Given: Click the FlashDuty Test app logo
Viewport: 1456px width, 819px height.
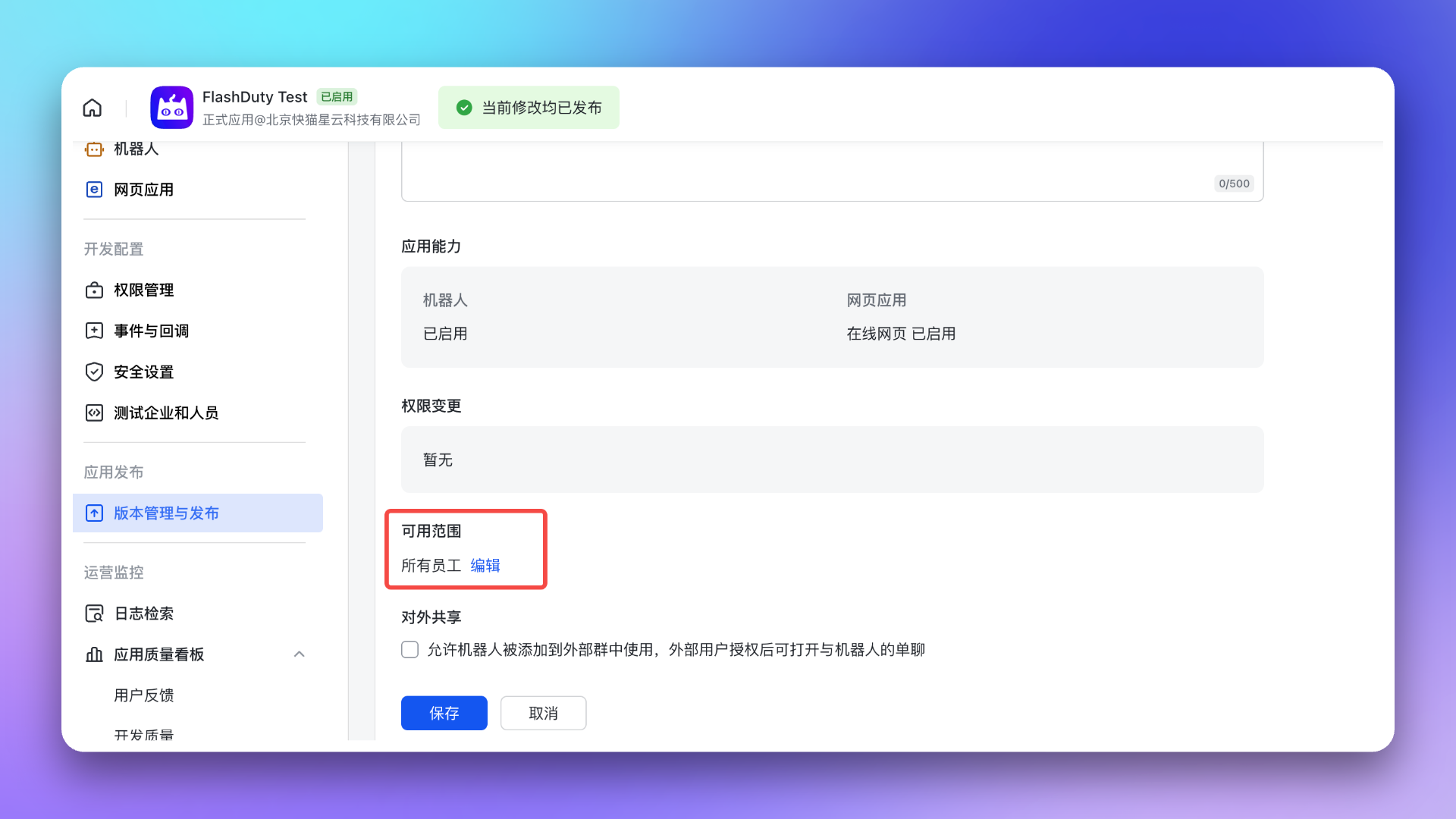Looking at the screenshot, I should (x=171, y=108).
